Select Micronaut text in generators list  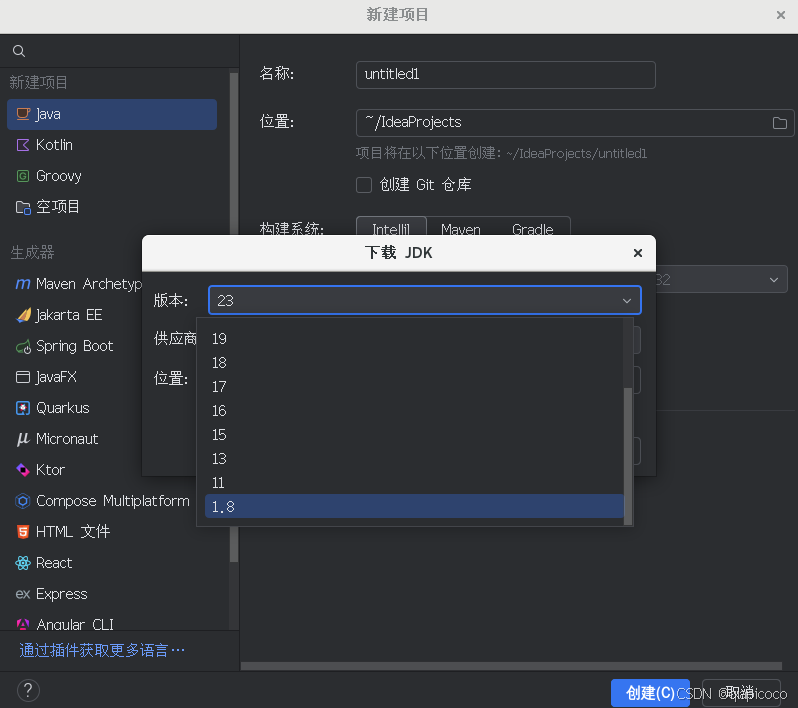[67, 439]
